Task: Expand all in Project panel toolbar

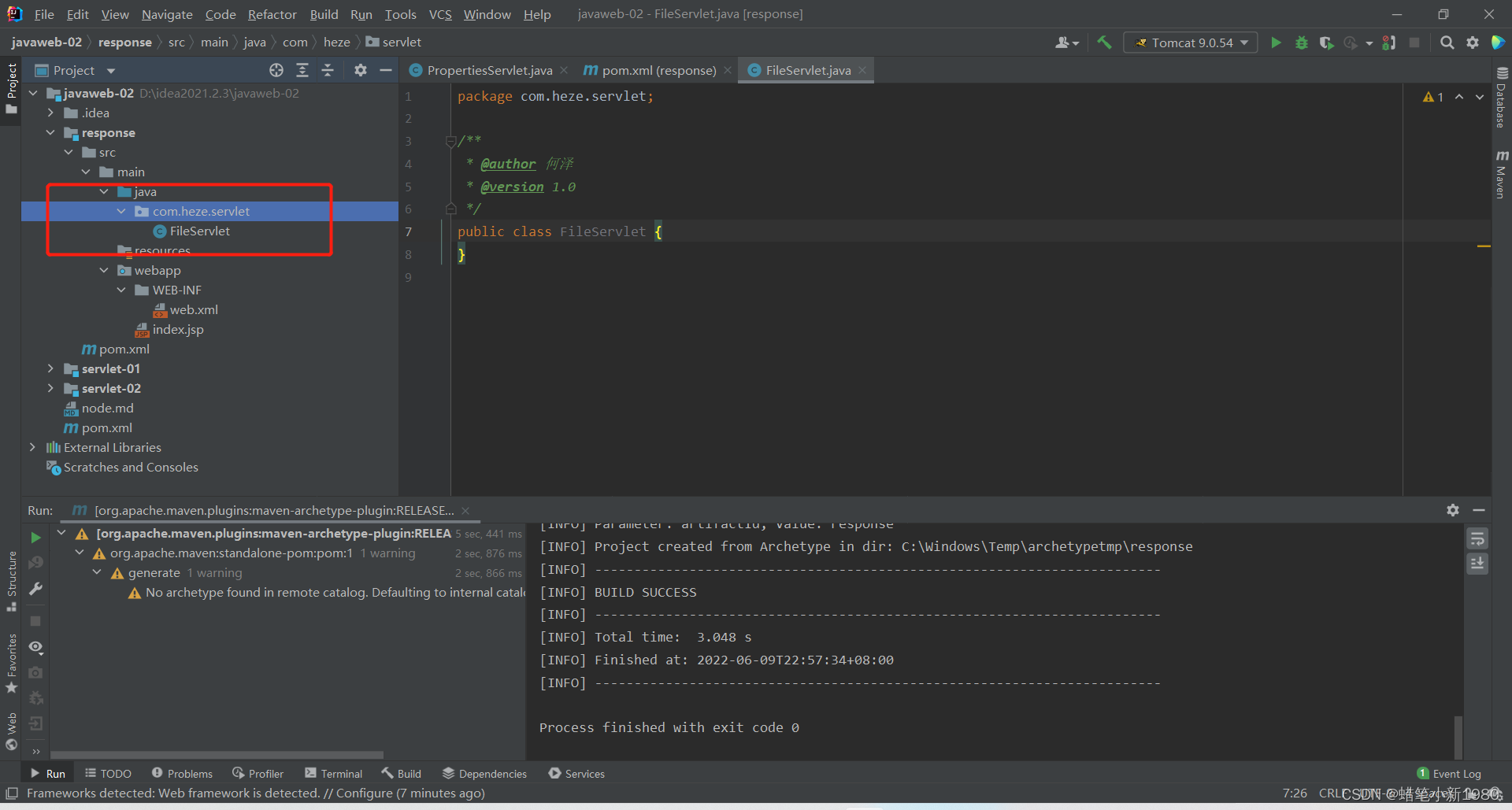Action: click(x=302, y=70)
